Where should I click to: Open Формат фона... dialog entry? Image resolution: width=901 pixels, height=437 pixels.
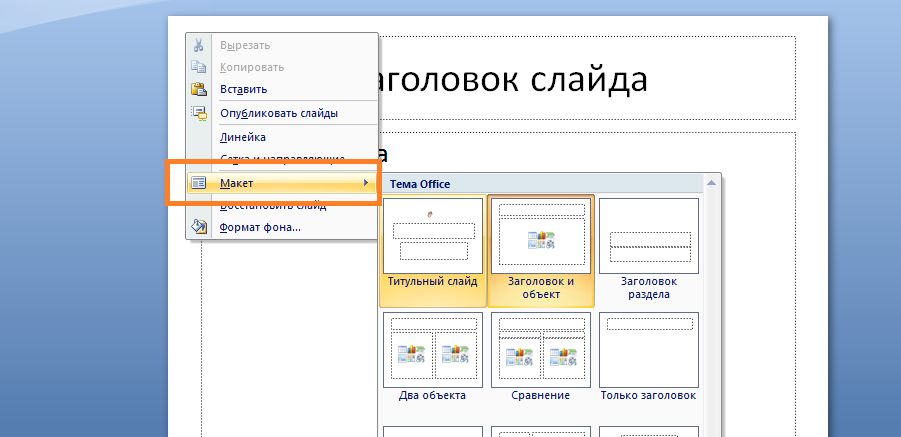tap(260, 227)
